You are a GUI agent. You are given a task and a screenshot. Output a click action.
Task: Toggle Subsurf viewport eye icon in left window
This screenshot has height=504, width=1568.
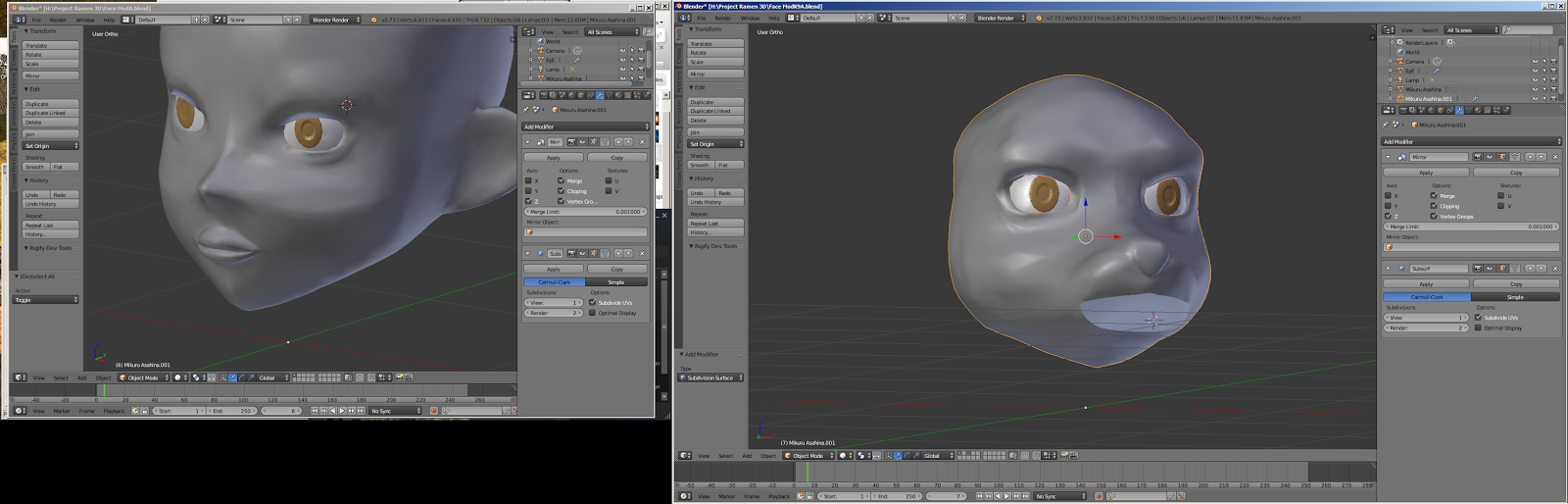(x=582, y=253)
